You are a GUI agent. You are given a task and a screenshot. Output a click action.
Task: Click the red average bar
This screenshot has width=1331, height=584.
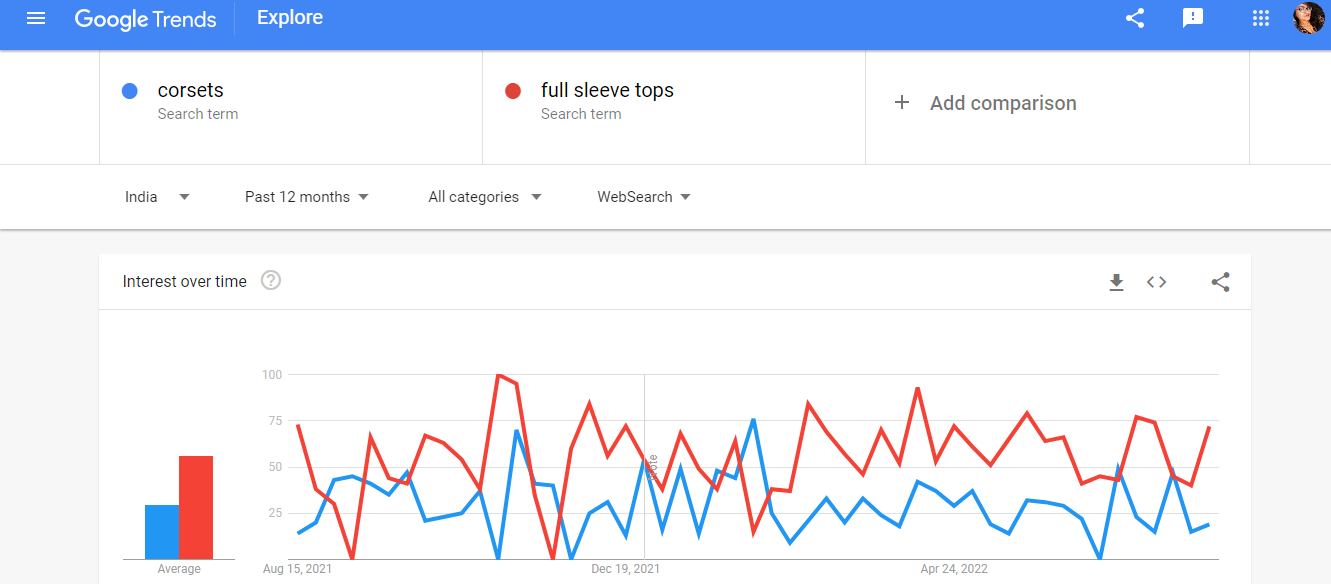tap(196, 507)
